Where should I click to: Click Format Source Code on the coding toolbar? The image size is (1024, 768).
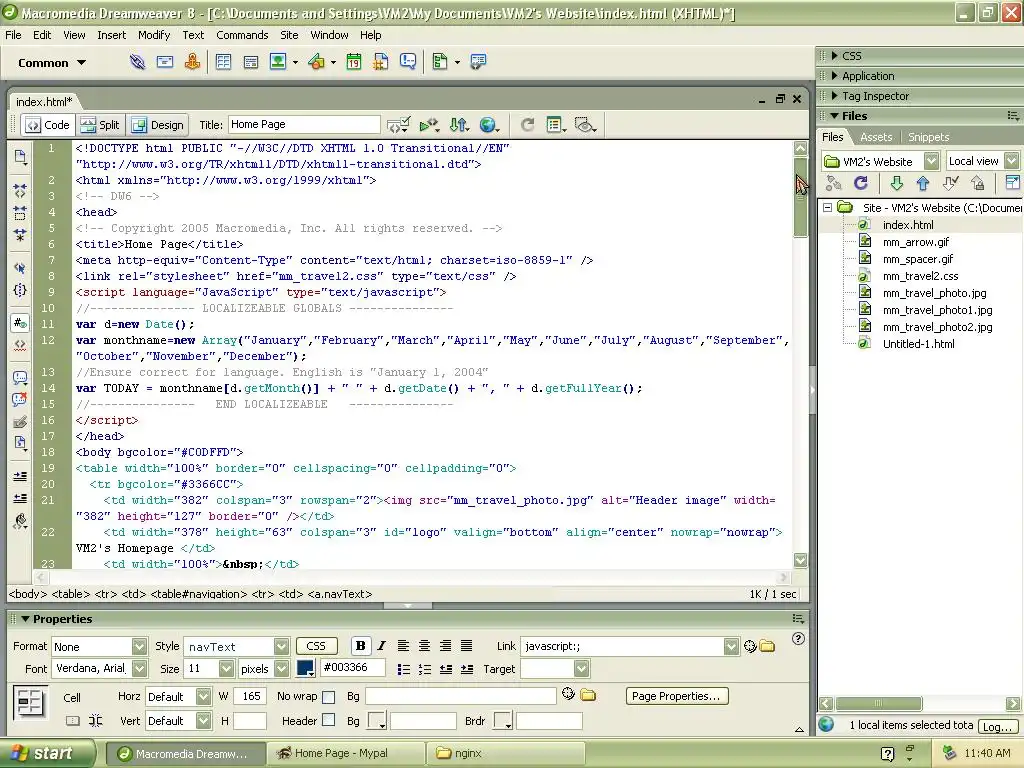(20, 520)
